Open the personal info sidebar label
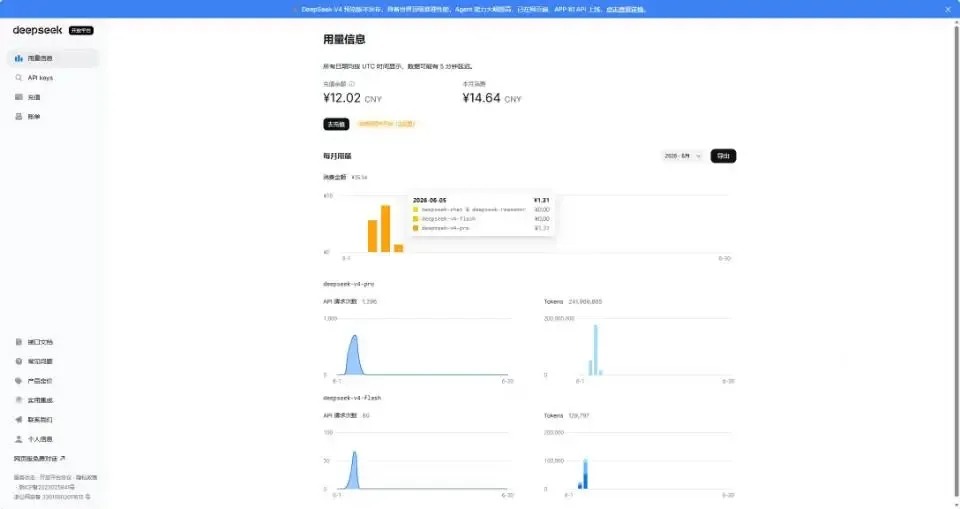 [x=40, y=439]
